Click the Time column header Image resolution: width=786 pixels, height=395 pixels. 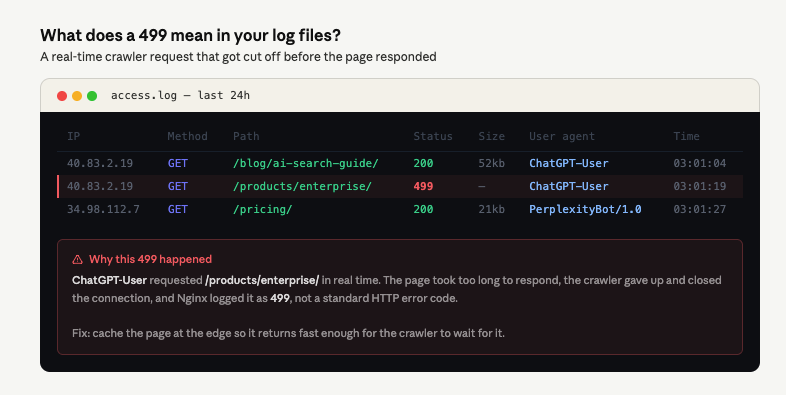686,136
